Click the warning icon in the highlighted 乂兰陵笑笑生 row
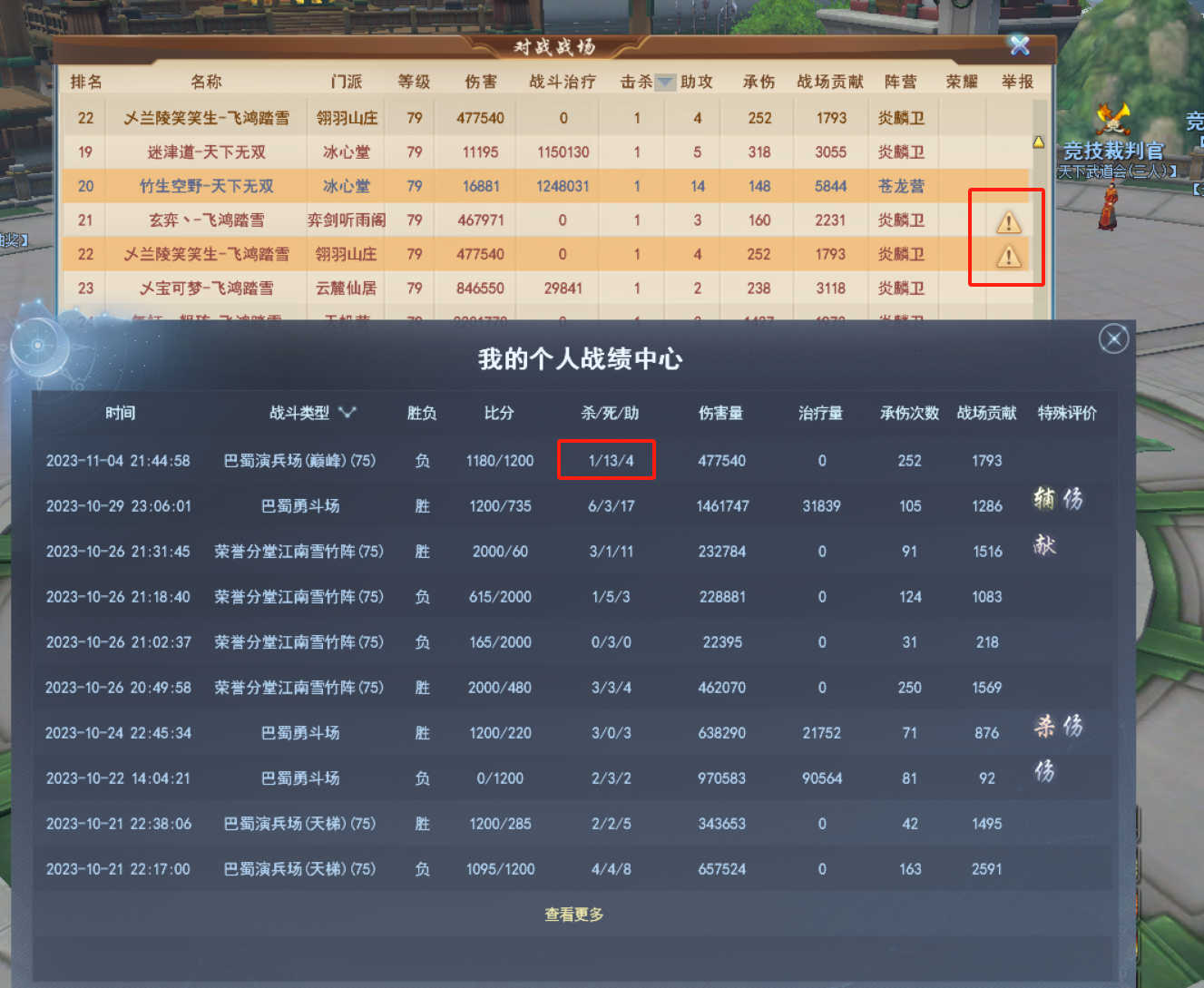 pos(1008,256)
